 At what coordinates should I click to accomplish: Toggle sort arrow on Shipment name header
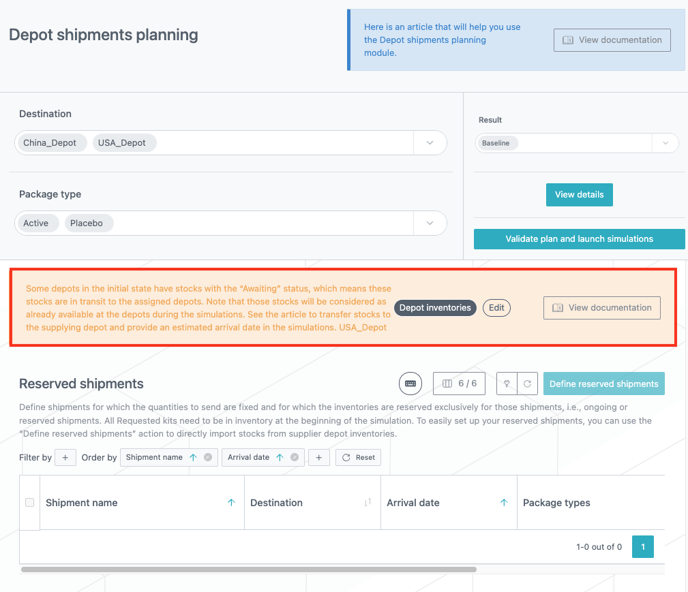tap(231, 503)
